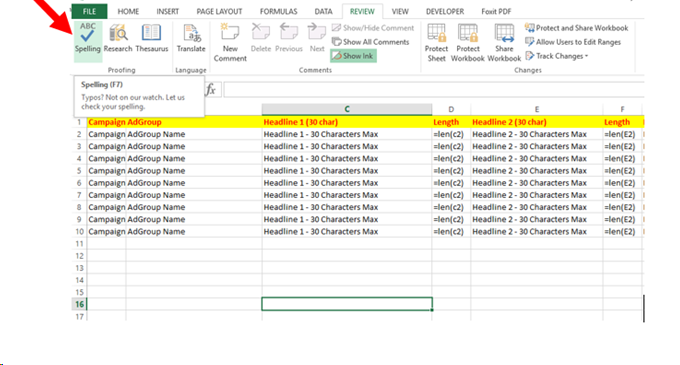Click the 'Length' cell in column F
The width and height of the screenshot is (680, 365).
[622, 122]
